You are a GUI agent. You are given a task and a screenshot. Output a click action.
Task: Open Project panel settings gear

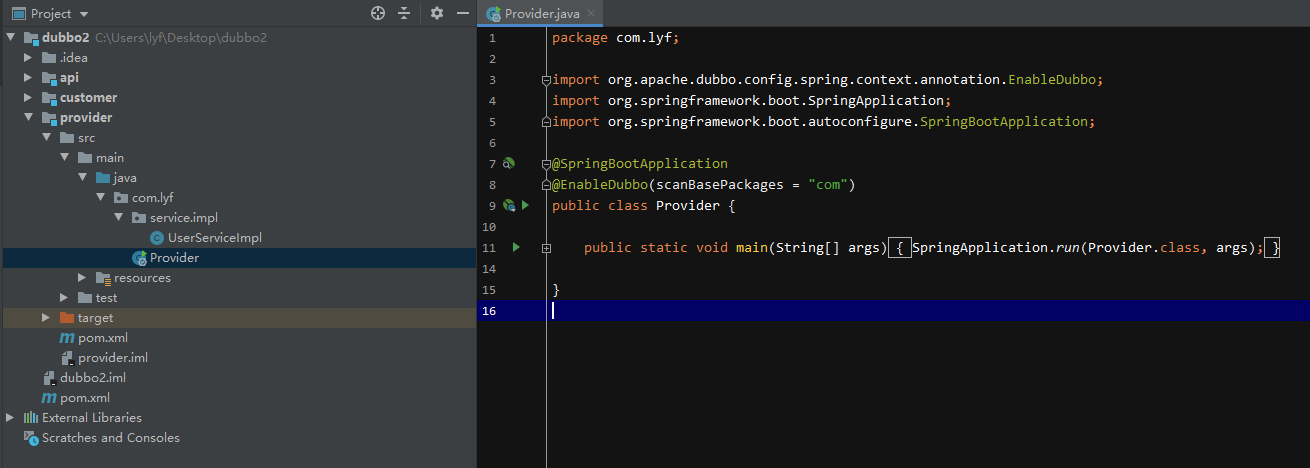[436, 13]
